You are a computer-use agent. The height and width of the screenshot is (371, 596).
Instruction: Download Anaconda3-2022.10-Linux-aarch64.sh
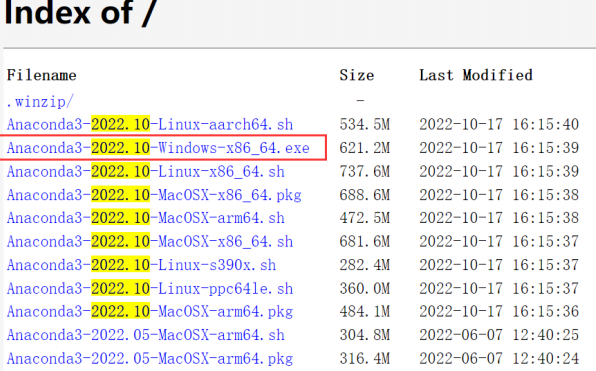tap(150, 125)
